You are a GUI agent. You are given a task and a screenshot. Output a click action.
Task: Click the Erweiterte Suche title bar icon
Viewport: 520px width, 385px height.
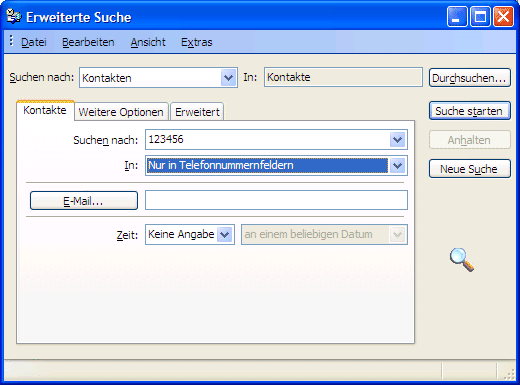tap(14, 17)
